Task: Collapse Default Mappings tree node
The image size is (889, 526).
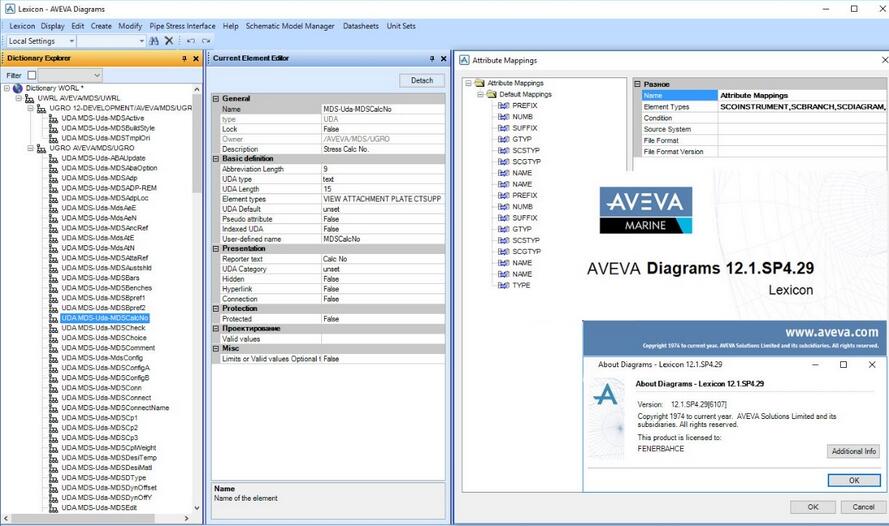Action: (480, 95)
